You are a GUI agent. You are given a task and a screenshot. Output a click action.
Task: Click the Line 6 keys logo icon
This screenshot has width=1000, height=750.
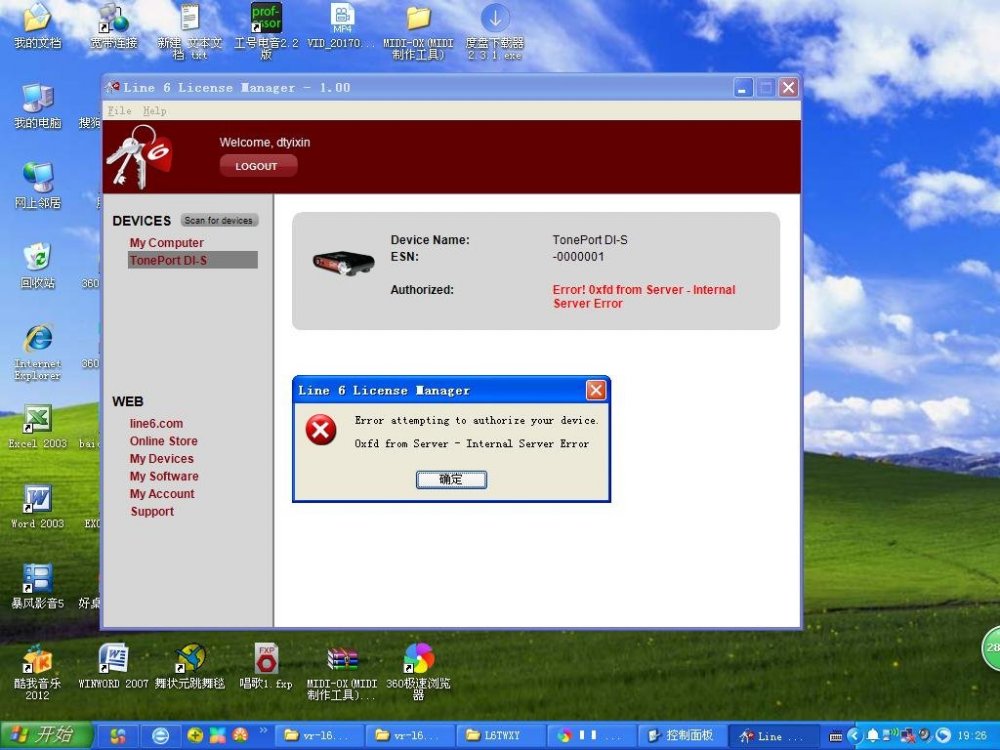(x=140, y=155)
